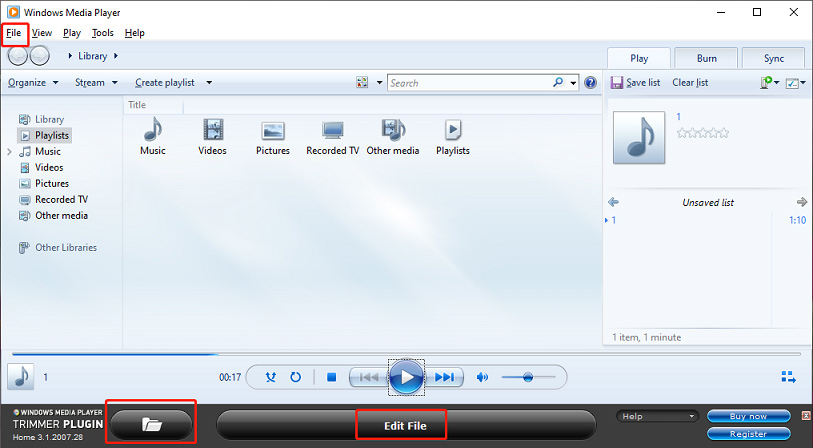This screenshot has height=448, width=813.
Task: Switch to the Burn tab
Action: point(706,59)
